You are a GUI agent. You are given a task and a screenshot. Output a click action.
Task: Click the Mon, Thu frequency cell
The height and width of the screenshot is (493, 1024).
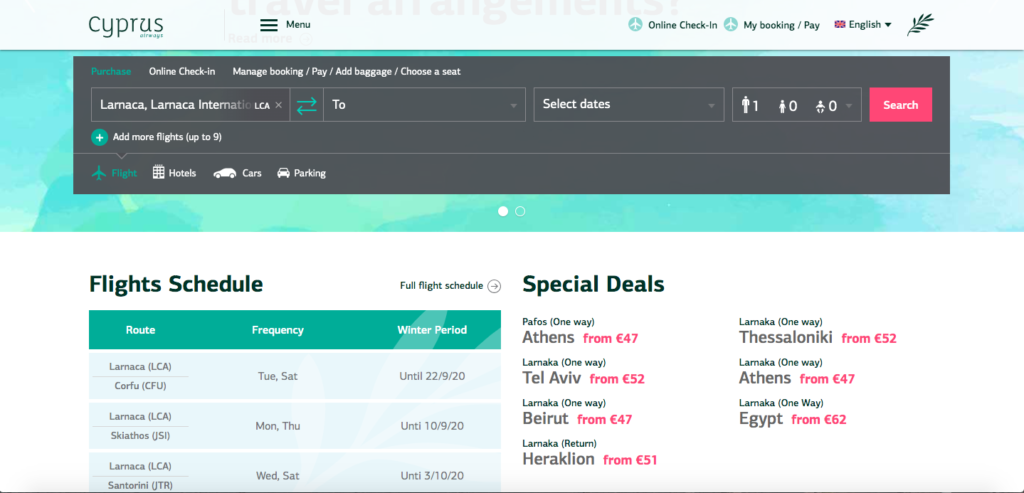coord(278,426)
